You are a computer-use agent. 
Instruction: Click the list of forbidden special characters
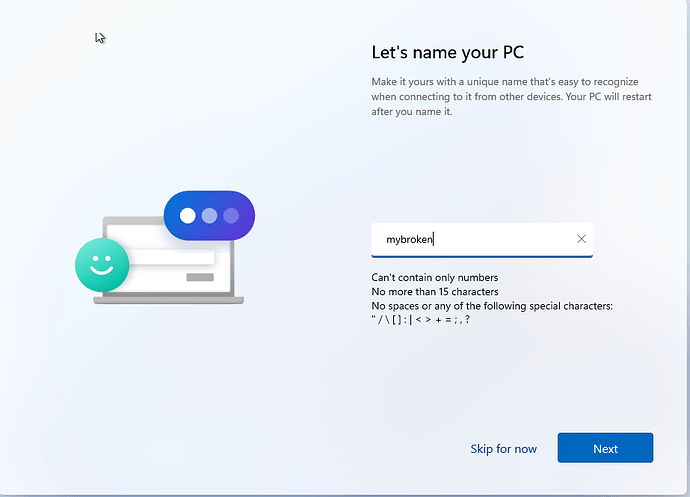click(420, 320)
